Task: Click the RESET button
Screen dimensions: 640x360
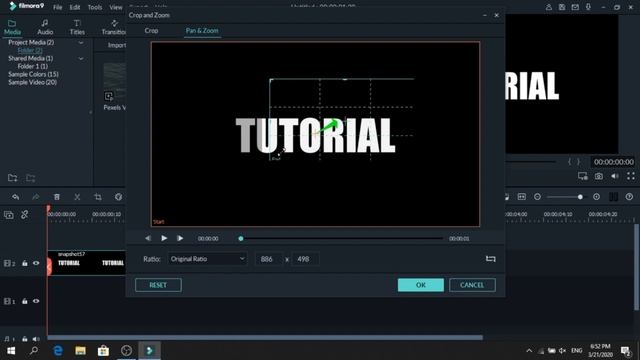Action: [158, 285]
